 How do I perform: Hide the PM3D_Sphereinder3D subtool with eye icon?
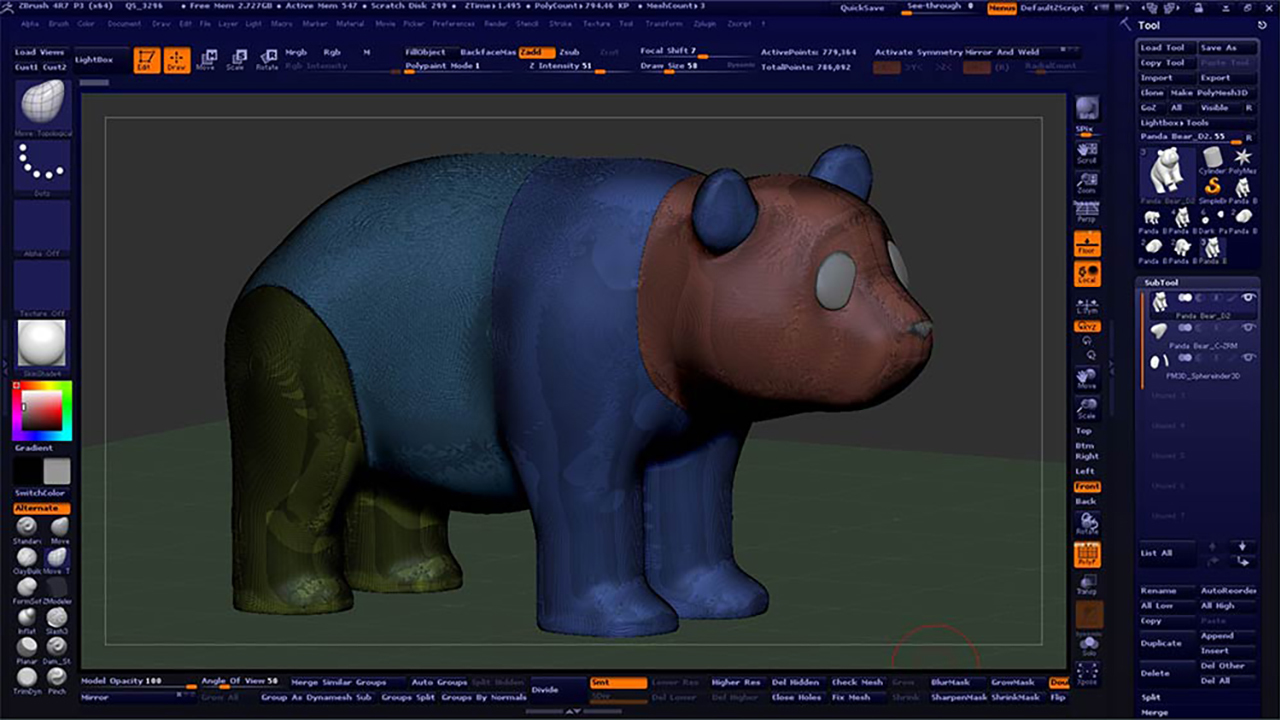click(1248, 357)
